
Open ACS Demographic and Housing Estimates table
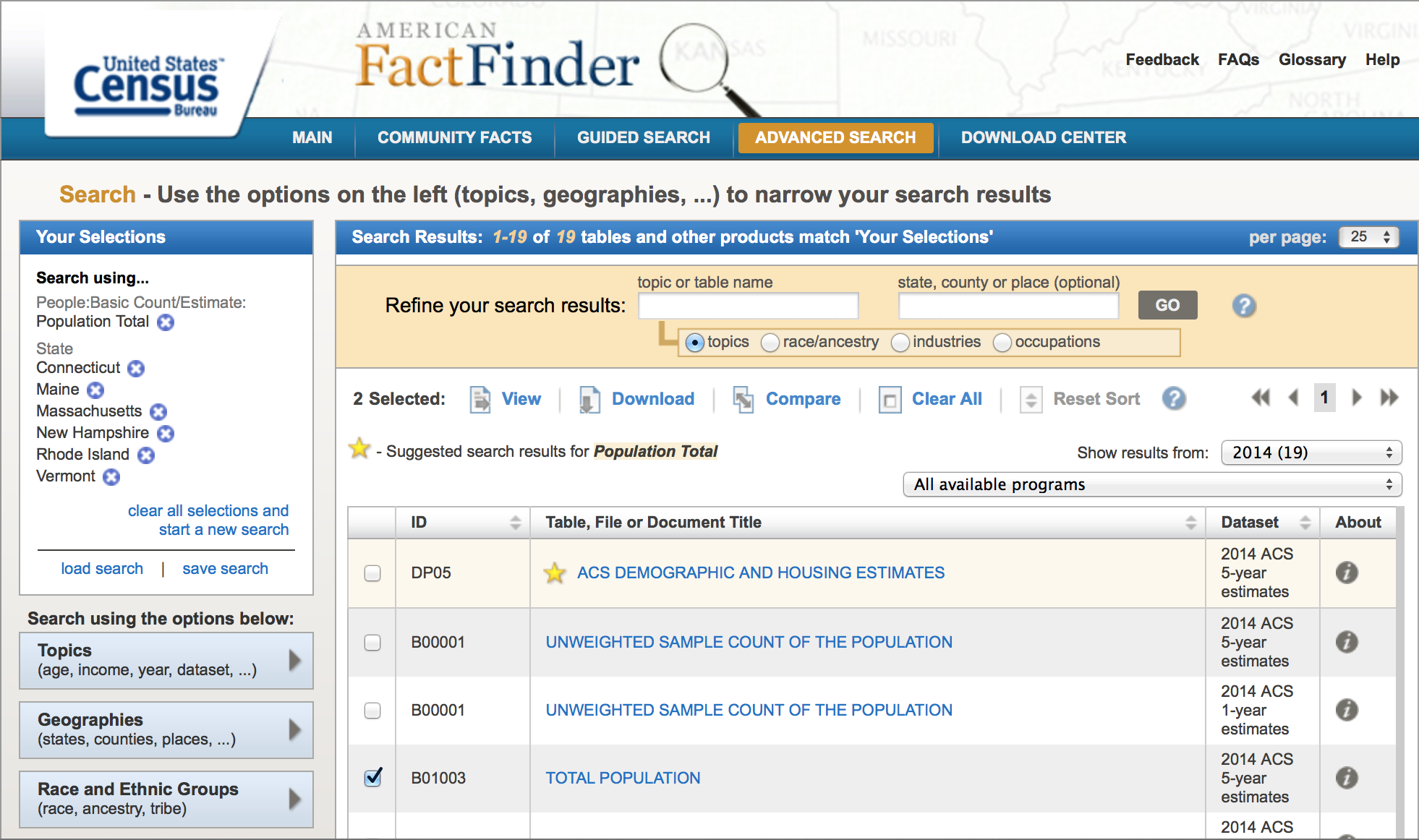click(x=761, y=573)
